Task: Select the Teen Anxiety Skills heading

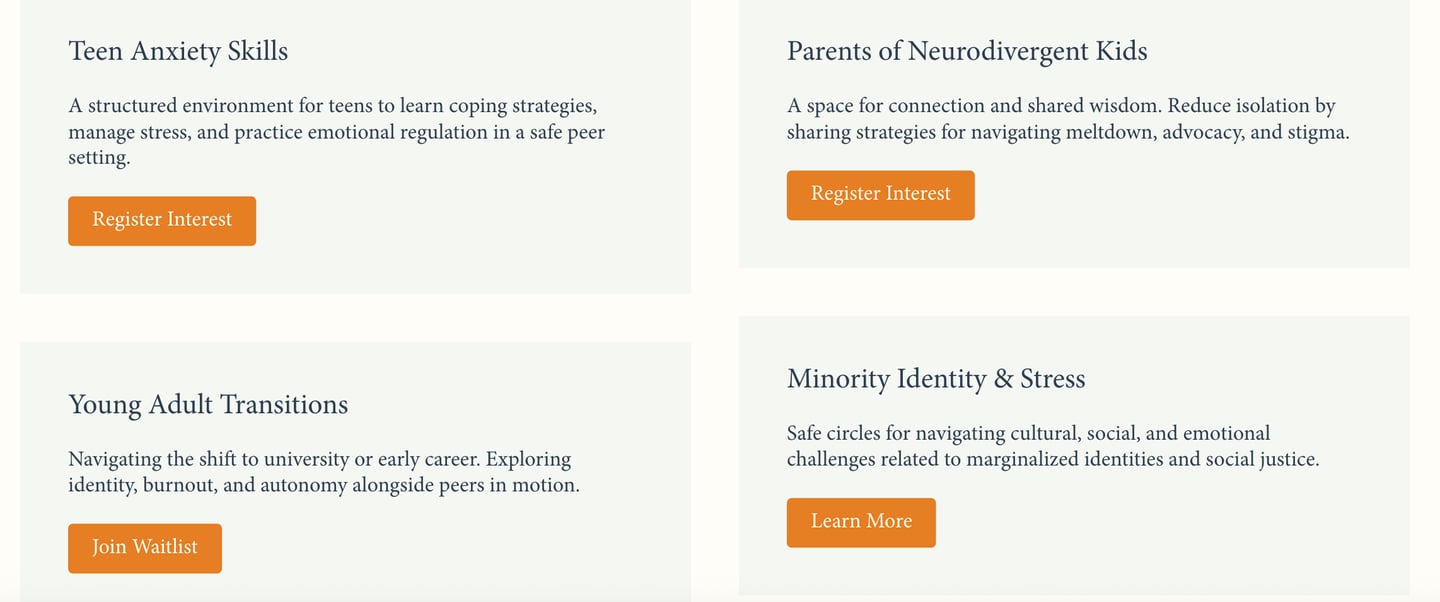Action: [x=178, y=51]
